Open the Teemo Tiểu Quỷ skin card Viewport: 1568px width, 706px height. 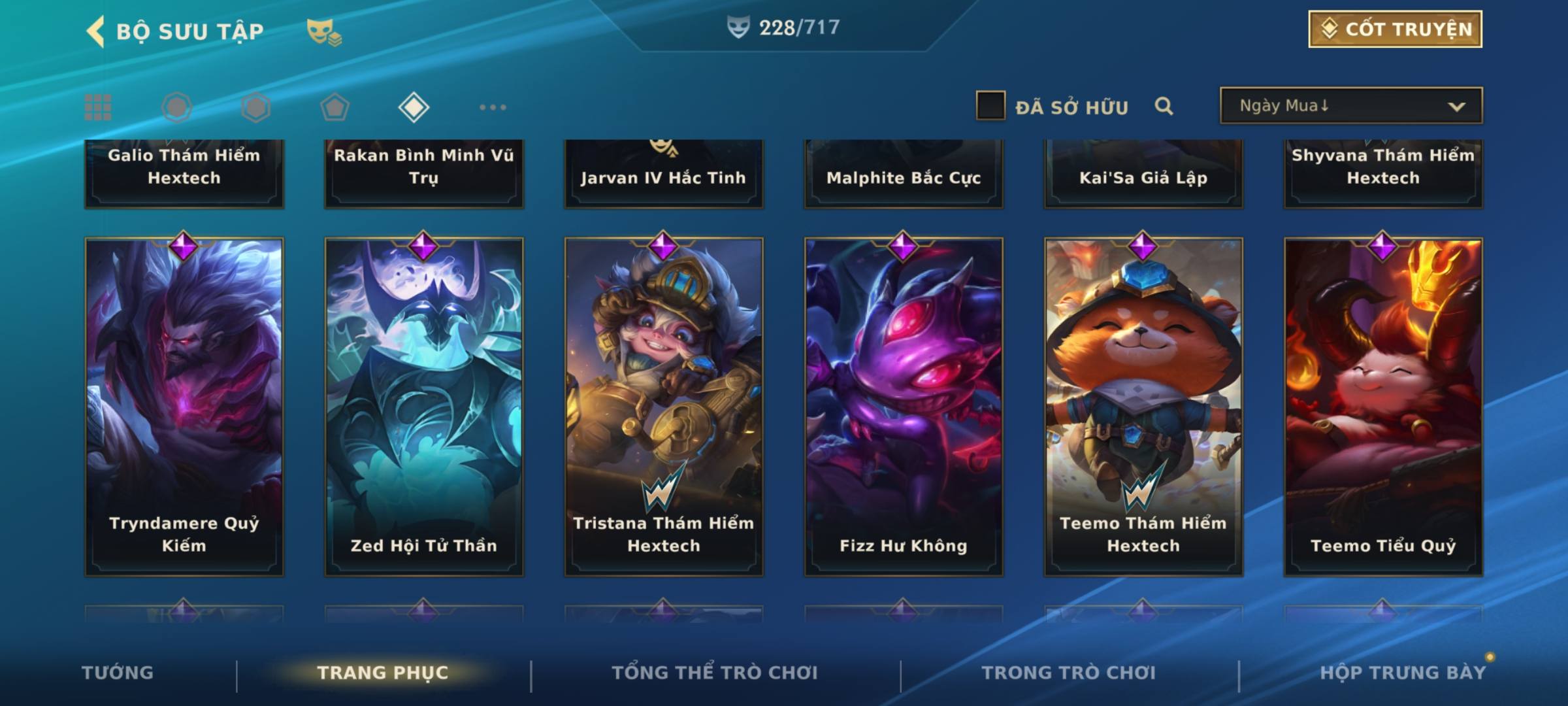click(1383, 407)
